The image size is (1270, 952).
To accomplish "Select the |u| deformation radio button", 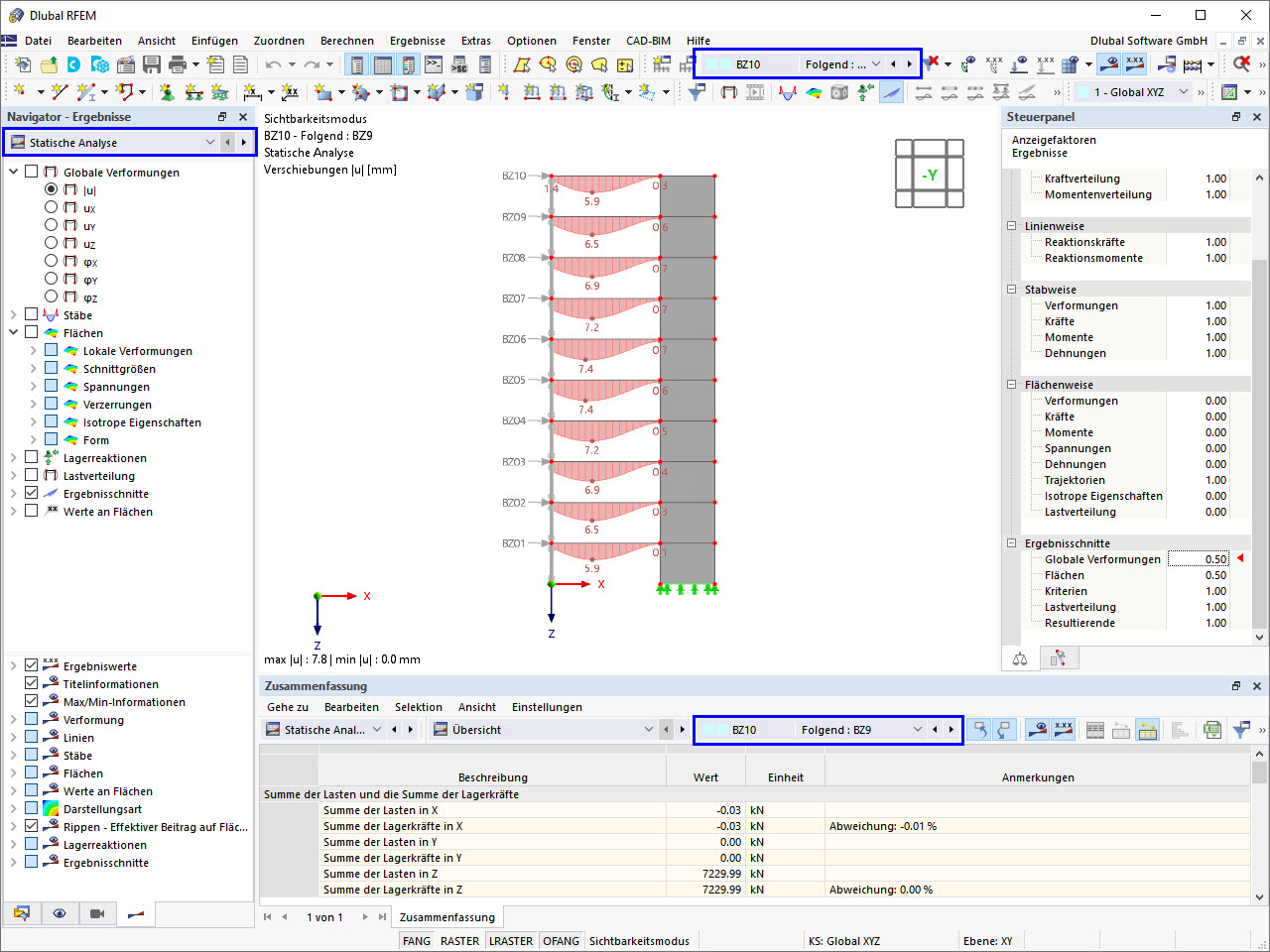I will (x=52, y=189).
